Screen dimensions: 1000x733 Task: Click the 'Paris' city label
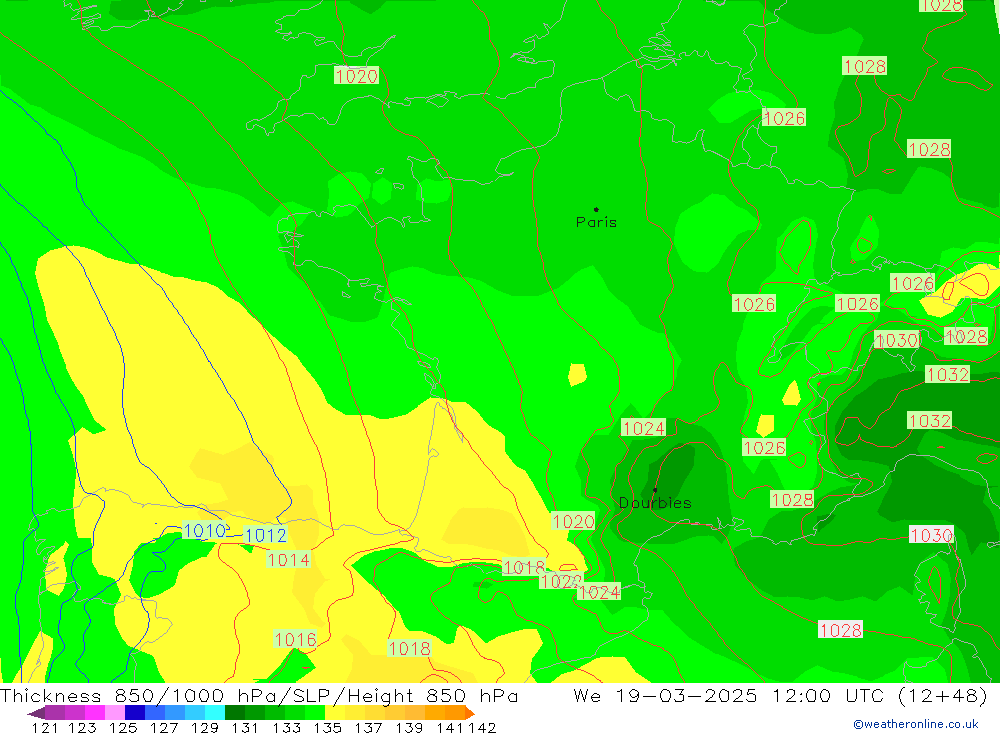pyautogui.click(x=596, y=223)
